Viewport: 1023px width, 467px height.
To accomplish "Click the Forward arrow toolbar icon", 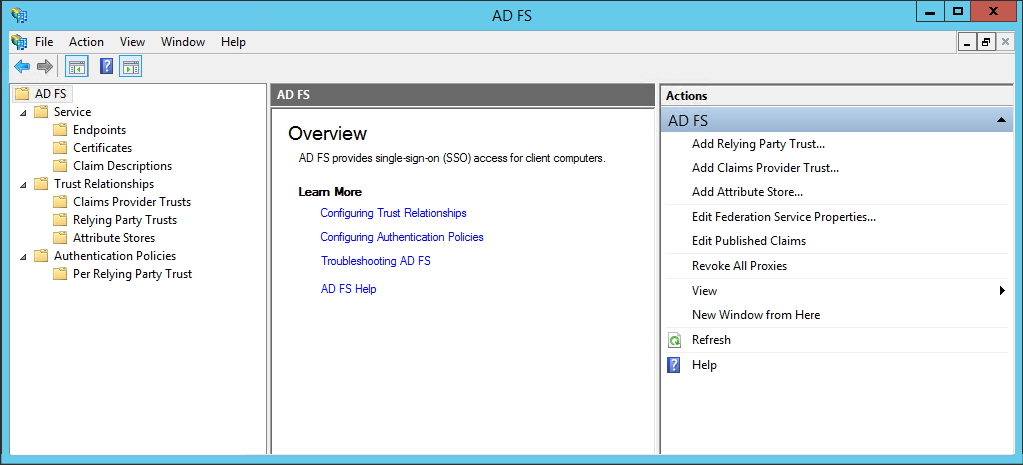I will pyautogui.click(x=44, y=67).
